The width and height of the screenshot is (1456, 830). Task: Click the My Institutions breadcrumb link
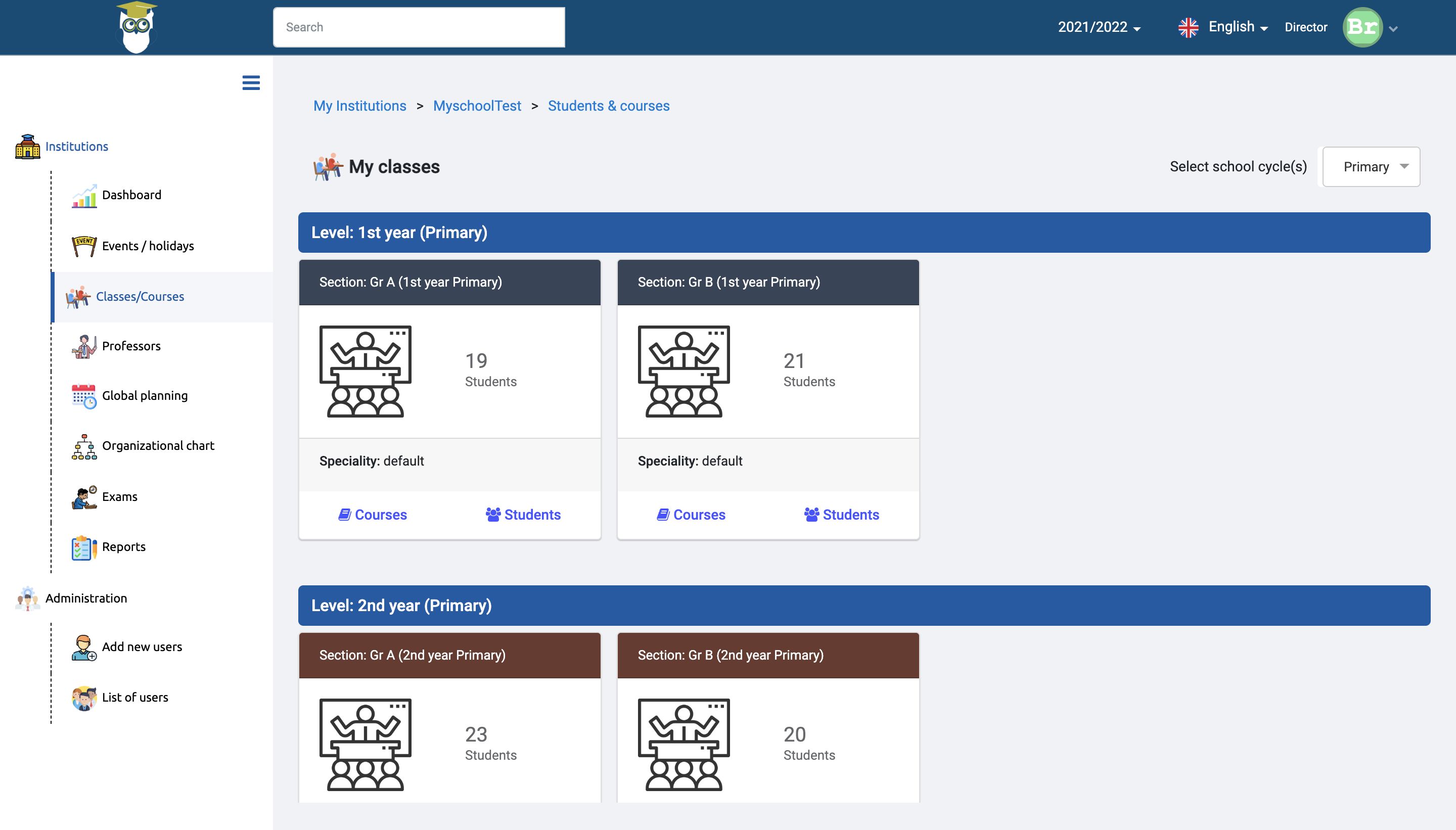360,106
